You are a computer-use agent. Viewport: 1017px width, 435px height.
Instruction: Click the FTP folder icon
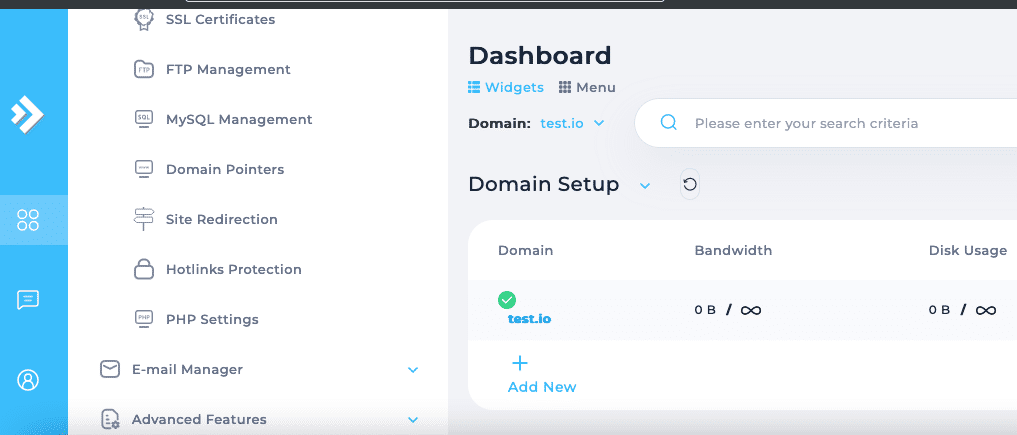[x=144, y=69]
